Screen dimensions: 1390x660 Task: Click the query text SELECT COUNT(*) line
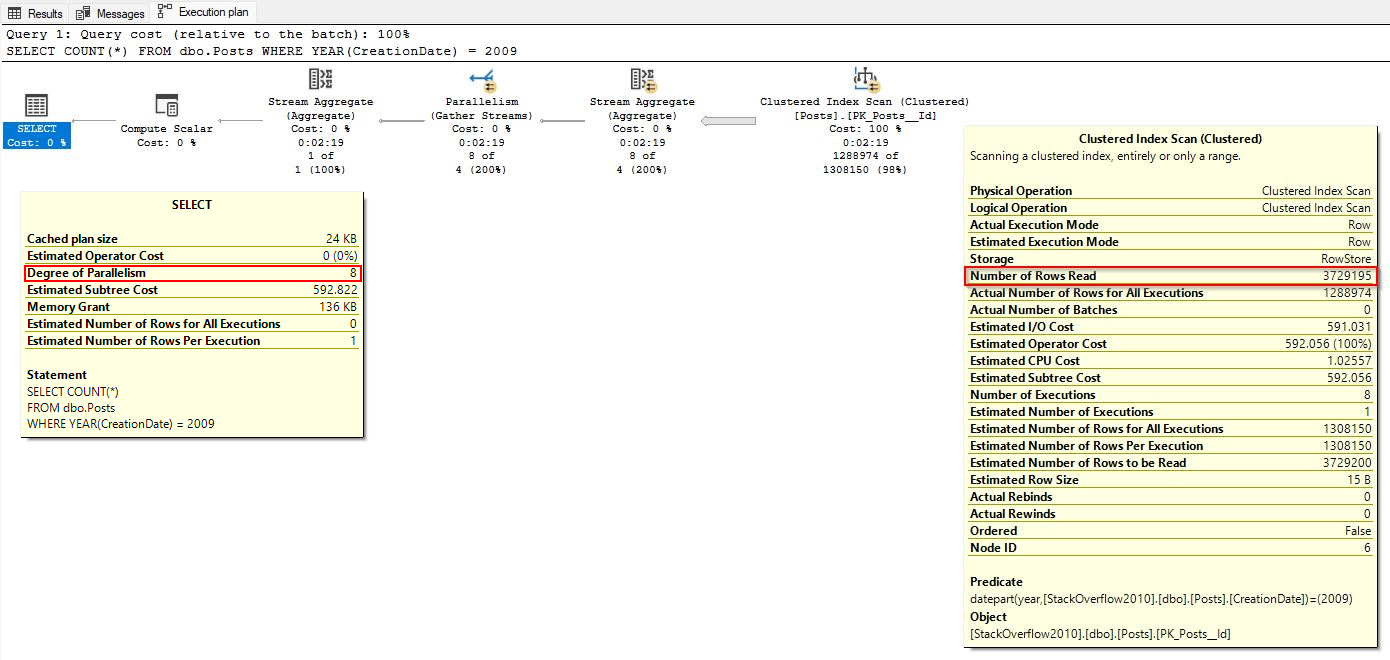tap(262, 50)
